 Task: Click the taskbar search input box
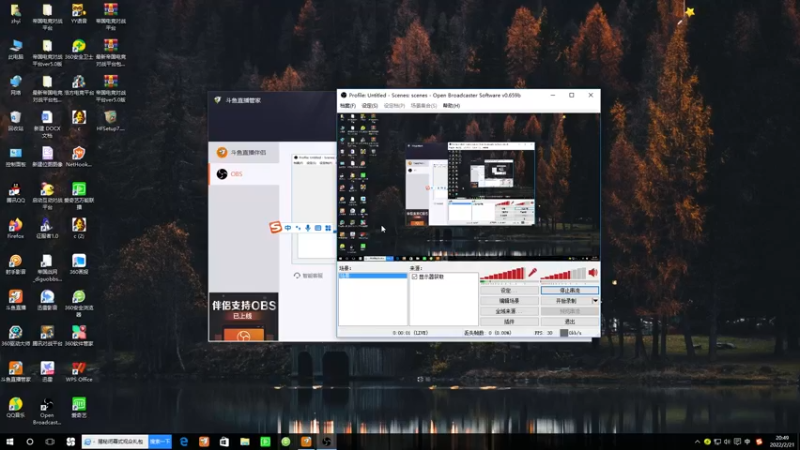click(116, 441)
